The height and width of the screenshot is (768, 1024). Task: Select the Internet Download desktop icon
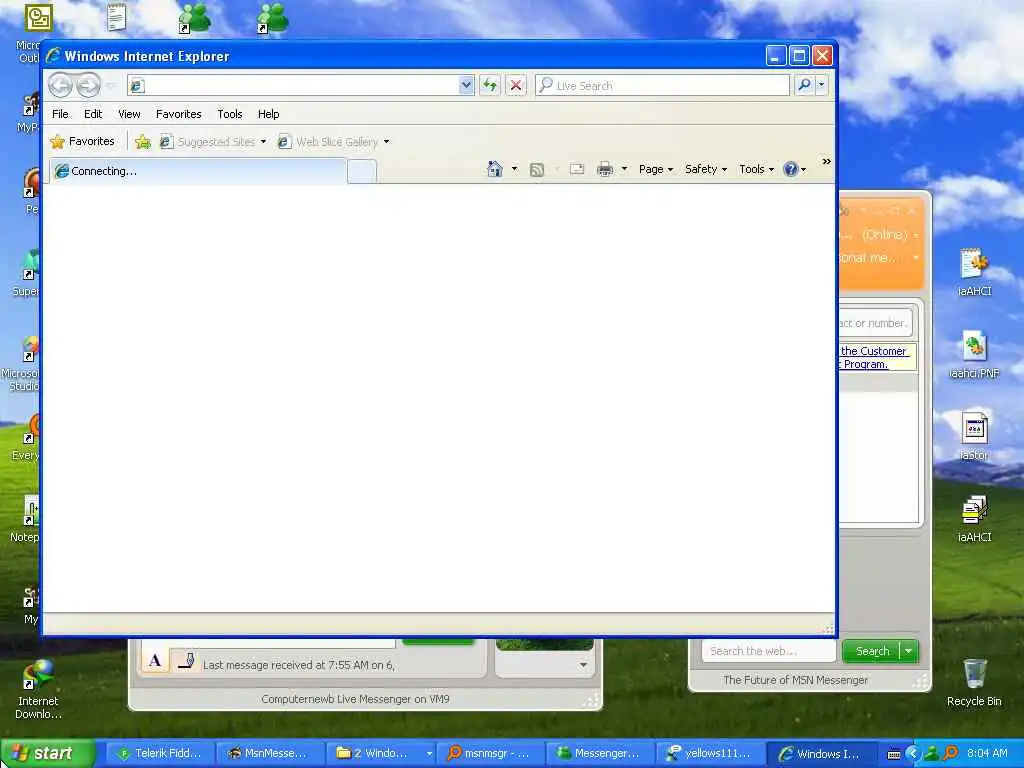coord(38,690)
